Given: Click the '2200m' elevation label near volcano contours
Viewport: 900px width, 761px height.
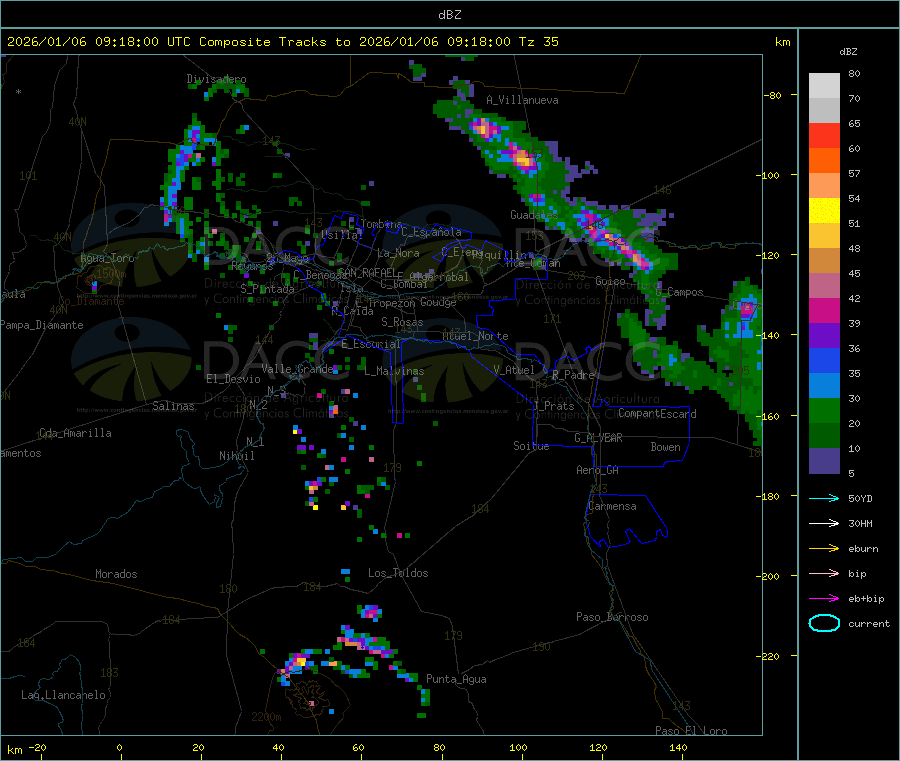Looking at the screenshot, I should point(266,717).
